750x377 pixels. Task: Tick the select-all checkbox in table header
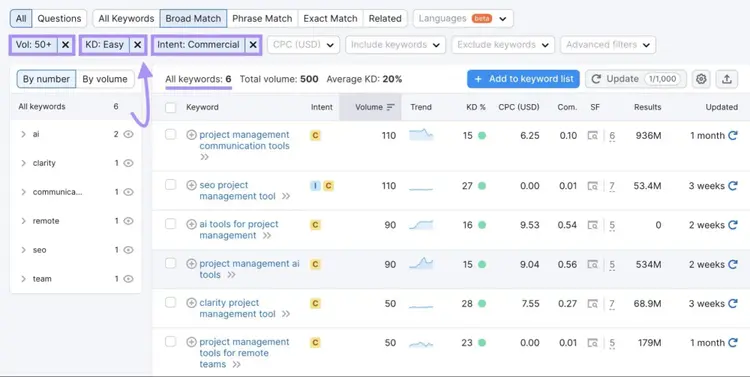coord(170,107)
